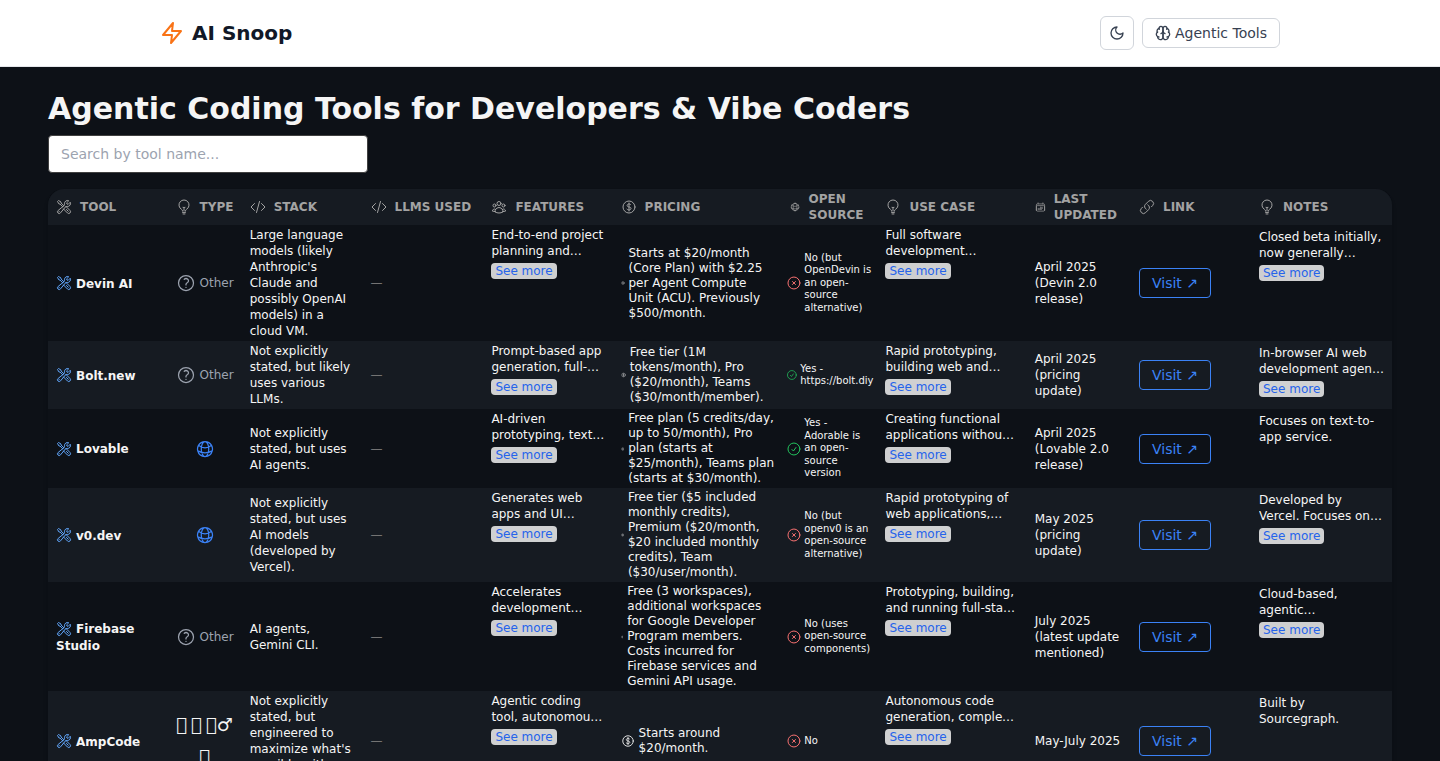
Task: Click the dollar icon beside Pricing header
Action: click(629, 207)
